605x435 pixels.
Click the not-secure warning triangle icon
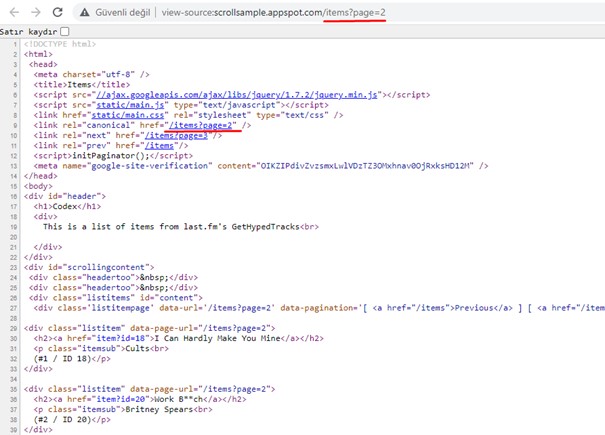[84, 13]
